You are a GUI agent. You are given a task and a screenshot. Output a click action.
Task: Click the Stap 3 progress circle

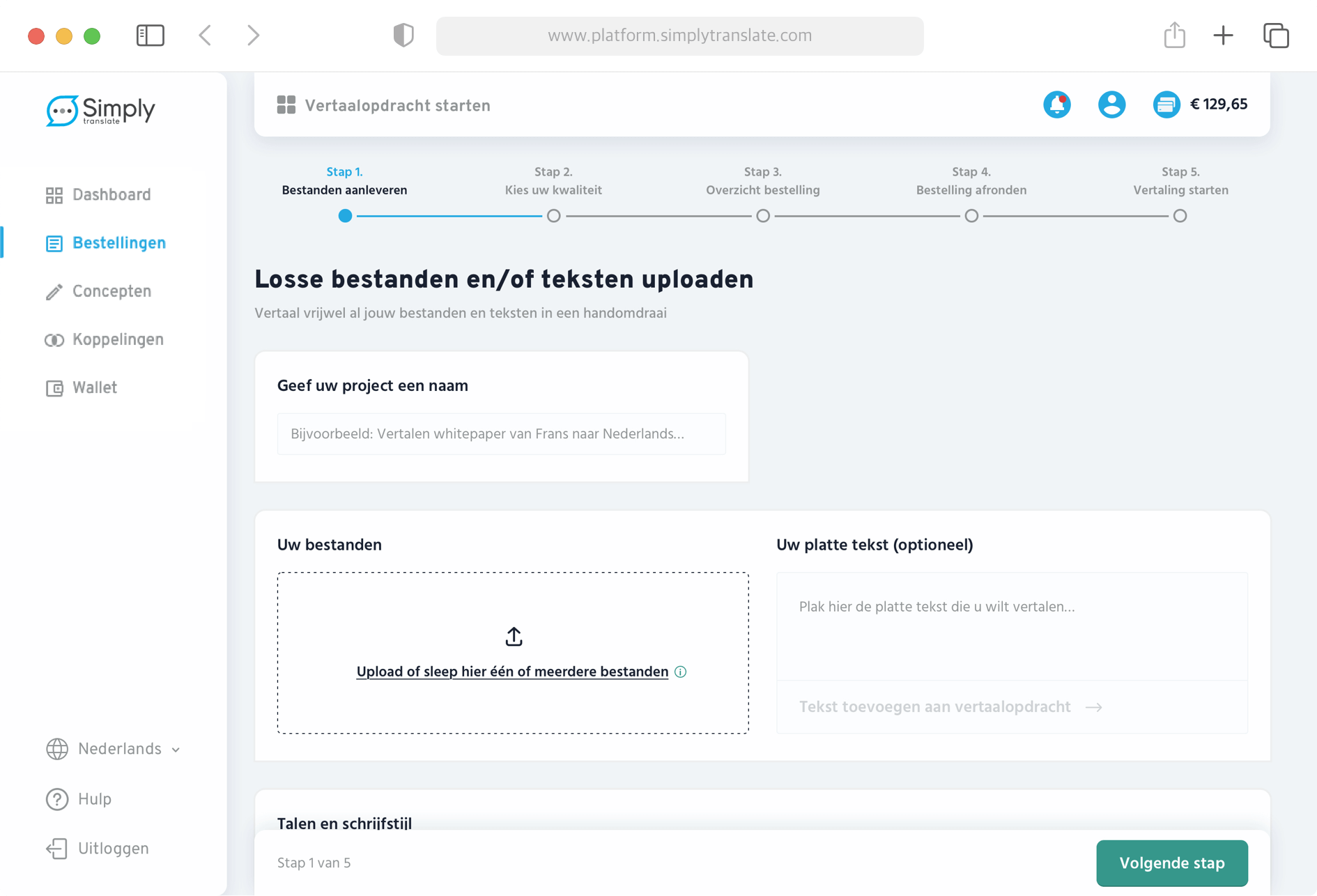click(x=763, y=216)
